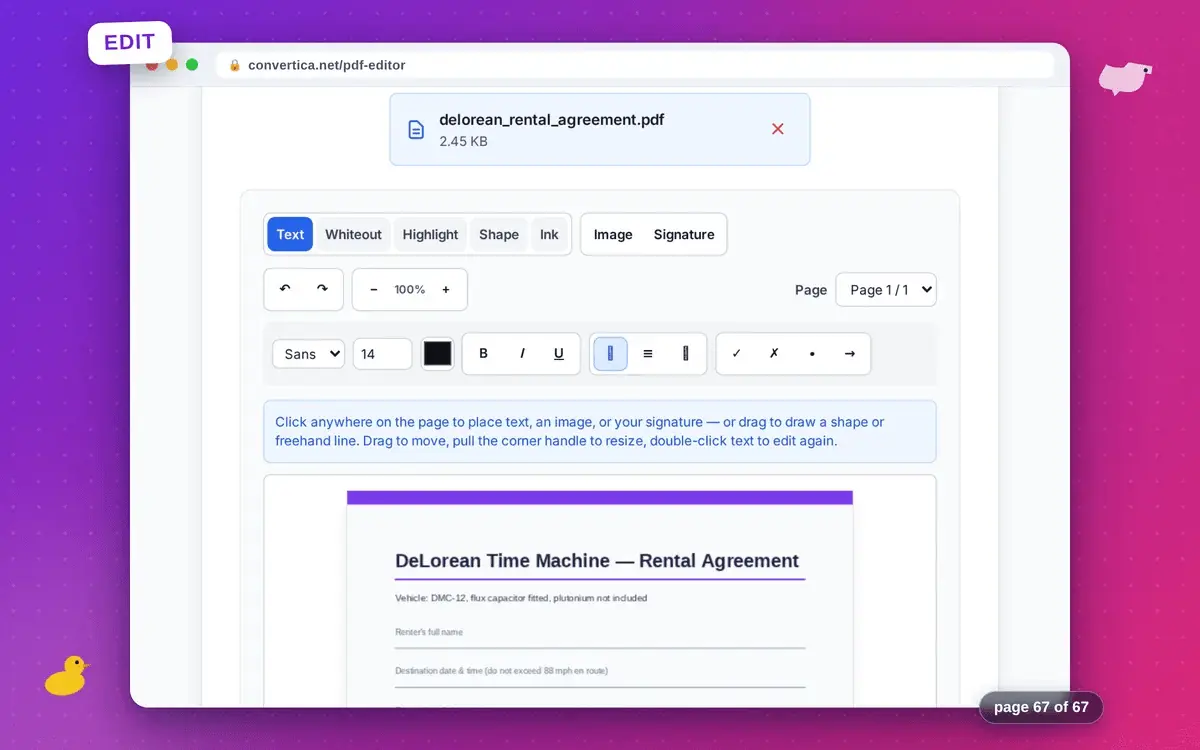
Task: Toggle underline formatting
Action: click(x=559, y=353)
